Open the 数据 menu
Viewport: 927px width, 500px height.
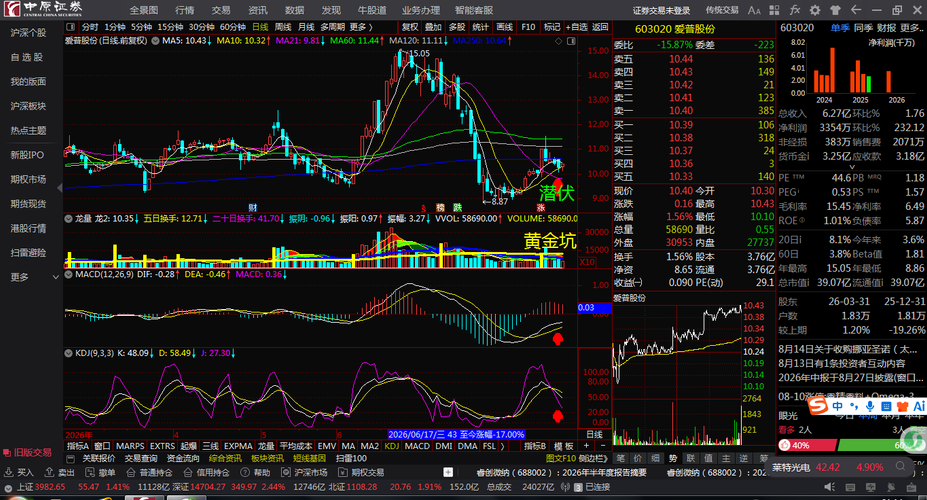pos(294,10)
